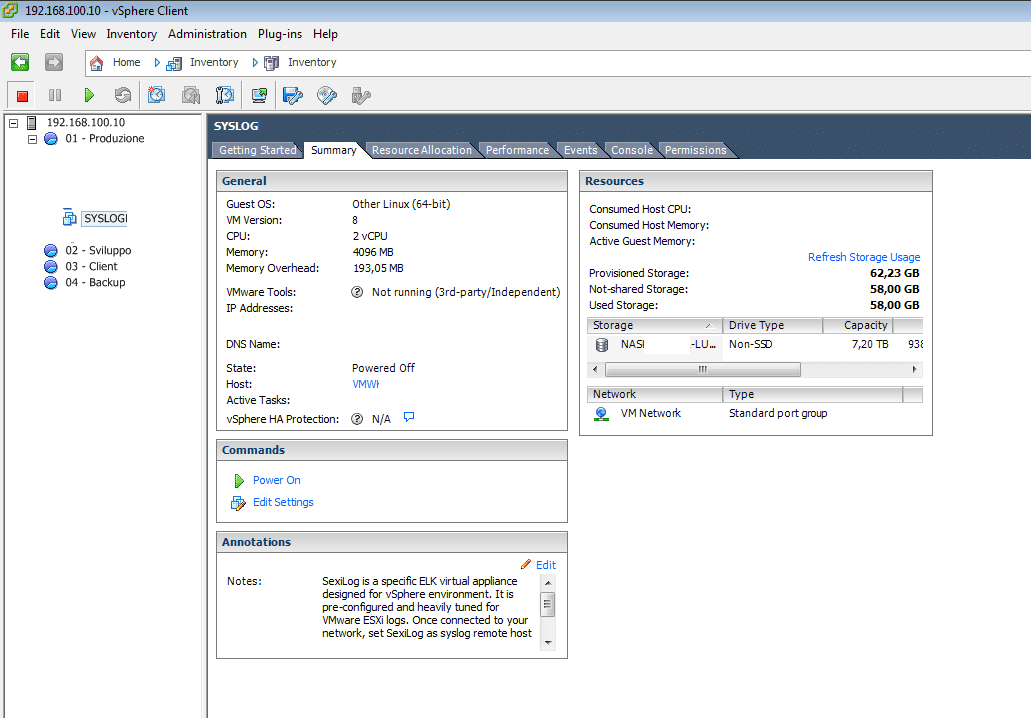The image size is (1031, 718).
Task: Open the dropdown arrow before second Inventory breadcrumb
Action: click(x=255, y=62)
